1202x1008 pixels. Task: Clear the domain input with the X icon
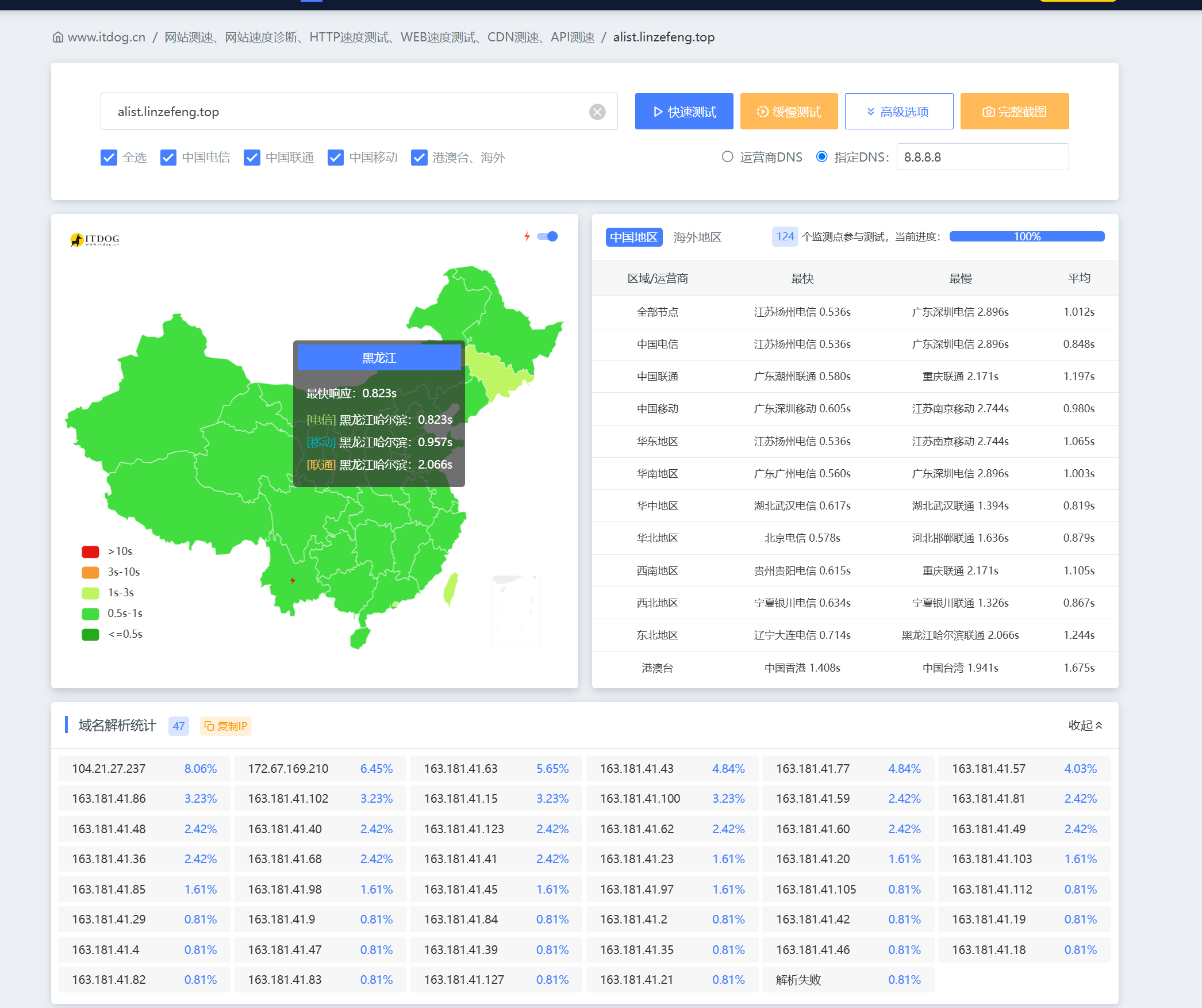pyautogui.click(x=597, y=112)
